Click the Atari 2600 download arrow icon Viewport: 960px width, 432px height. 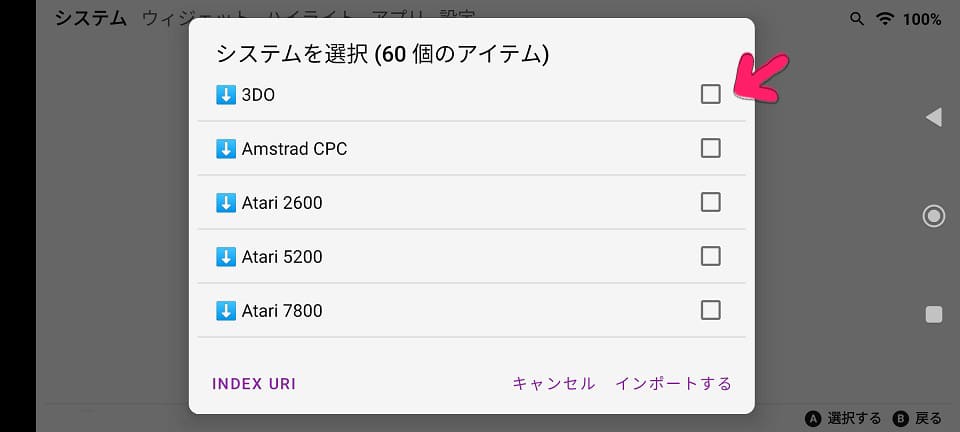click(x=226, y=203)
